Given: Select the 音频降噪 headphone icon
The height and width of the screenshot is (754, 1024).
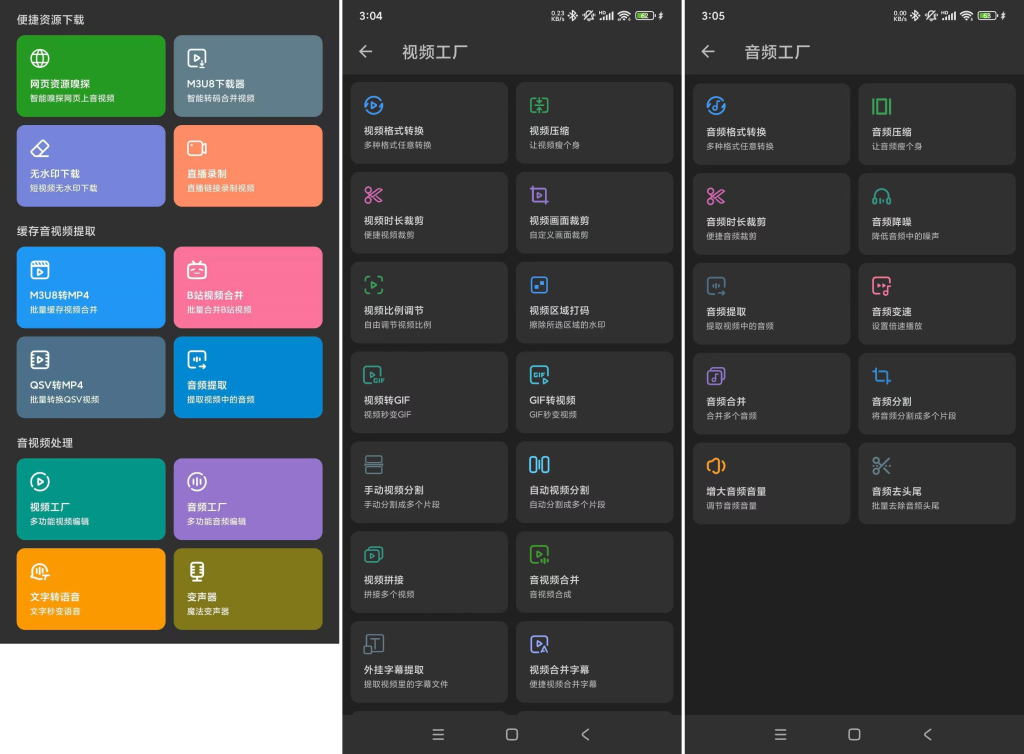Looking at the screenshot, I should click(x=881, y=196).
